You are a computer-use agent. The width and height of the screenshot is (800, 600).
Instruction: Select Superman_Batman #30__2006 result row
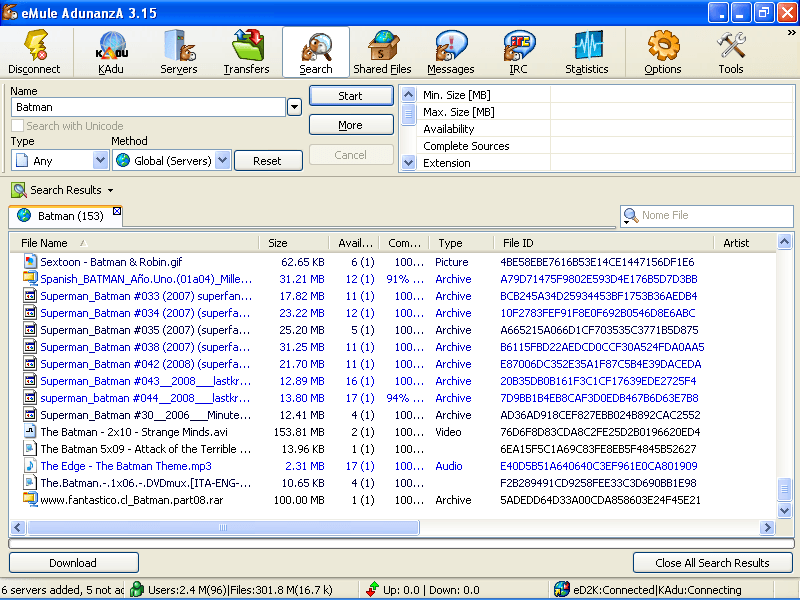[393, 415]
